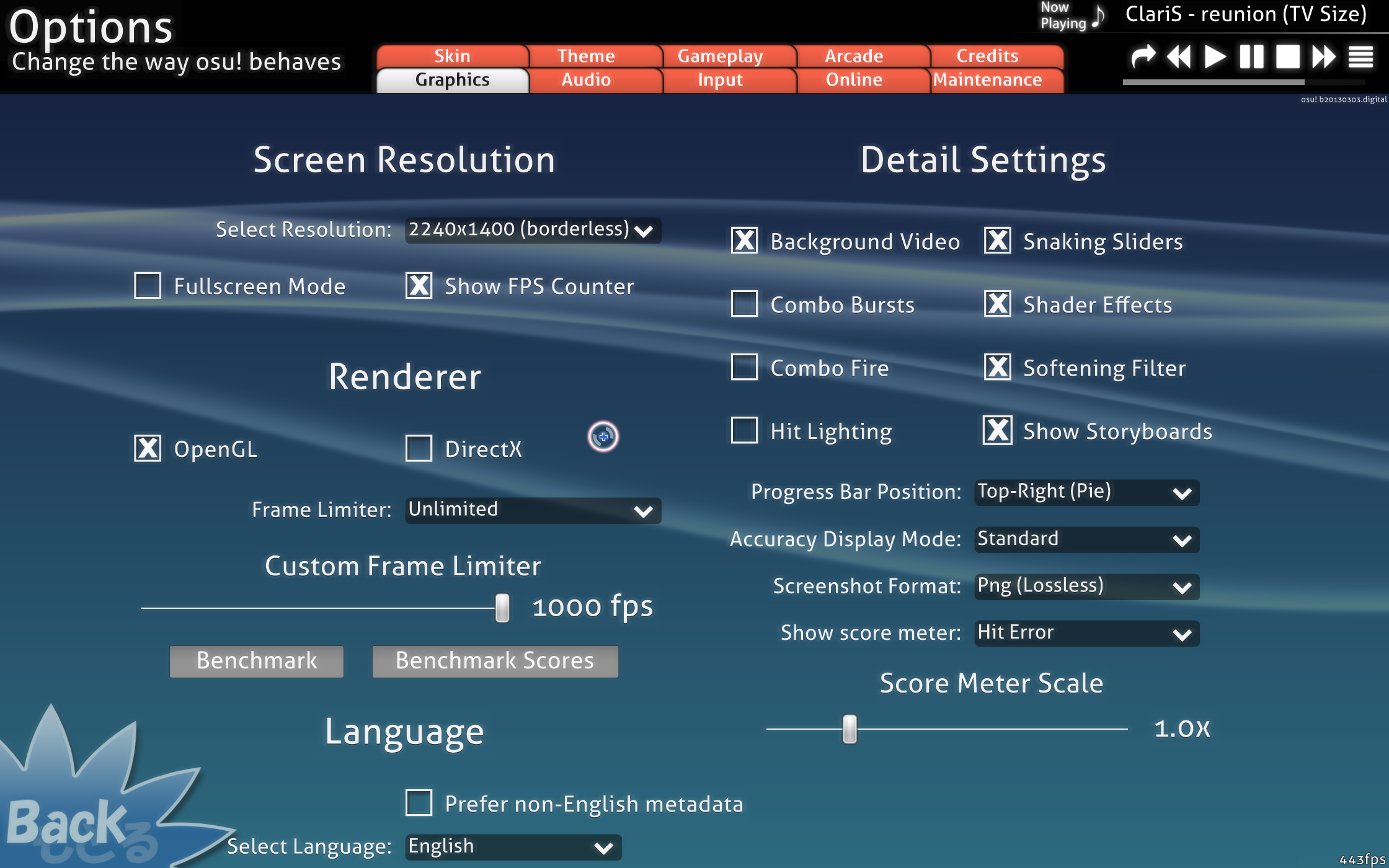This screenshot has height=868, width=1389.
Task: Select the DirectX renderer checkbox
Action: [419, 448]
